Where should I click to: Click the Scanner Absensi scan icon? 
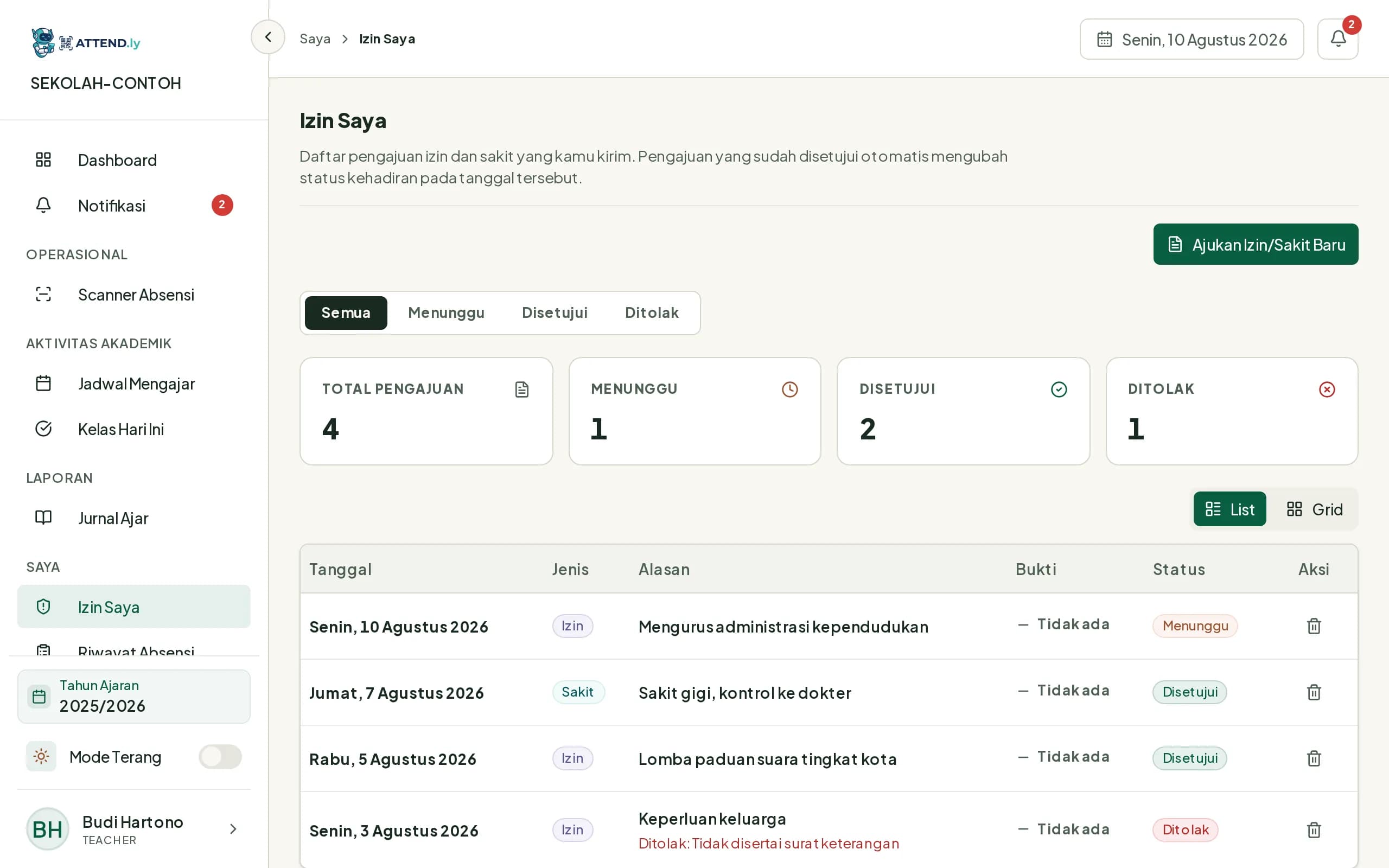click(43, 295)
